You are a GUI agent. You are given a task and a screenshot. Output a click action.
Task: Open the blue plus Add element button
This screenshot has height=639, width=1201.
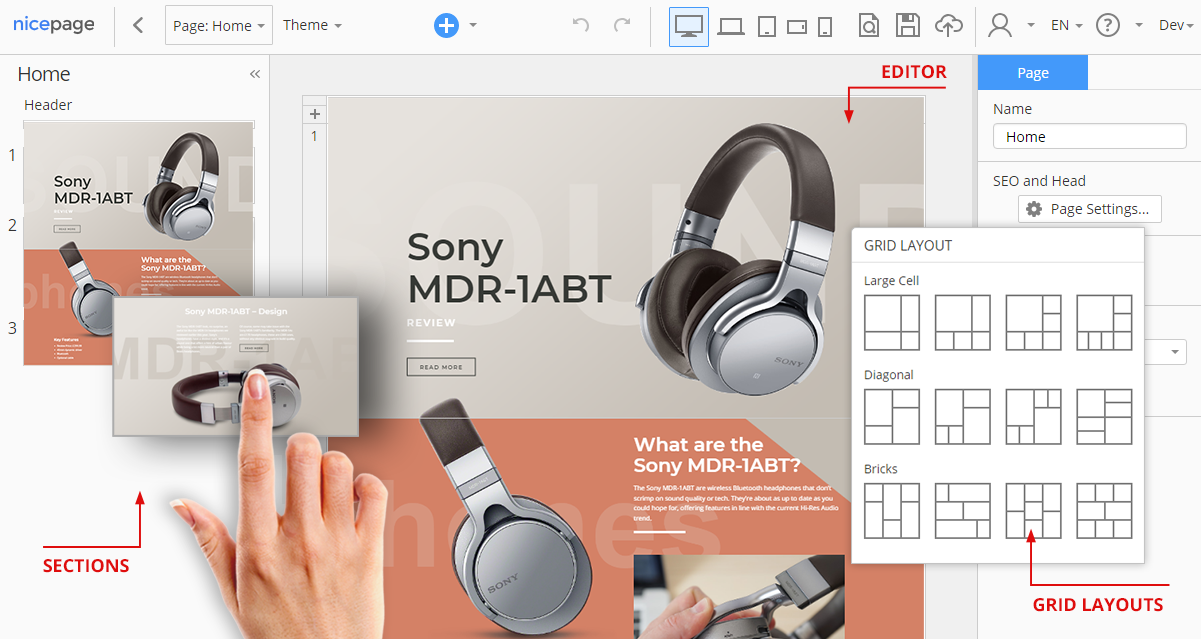coord(446,26)
